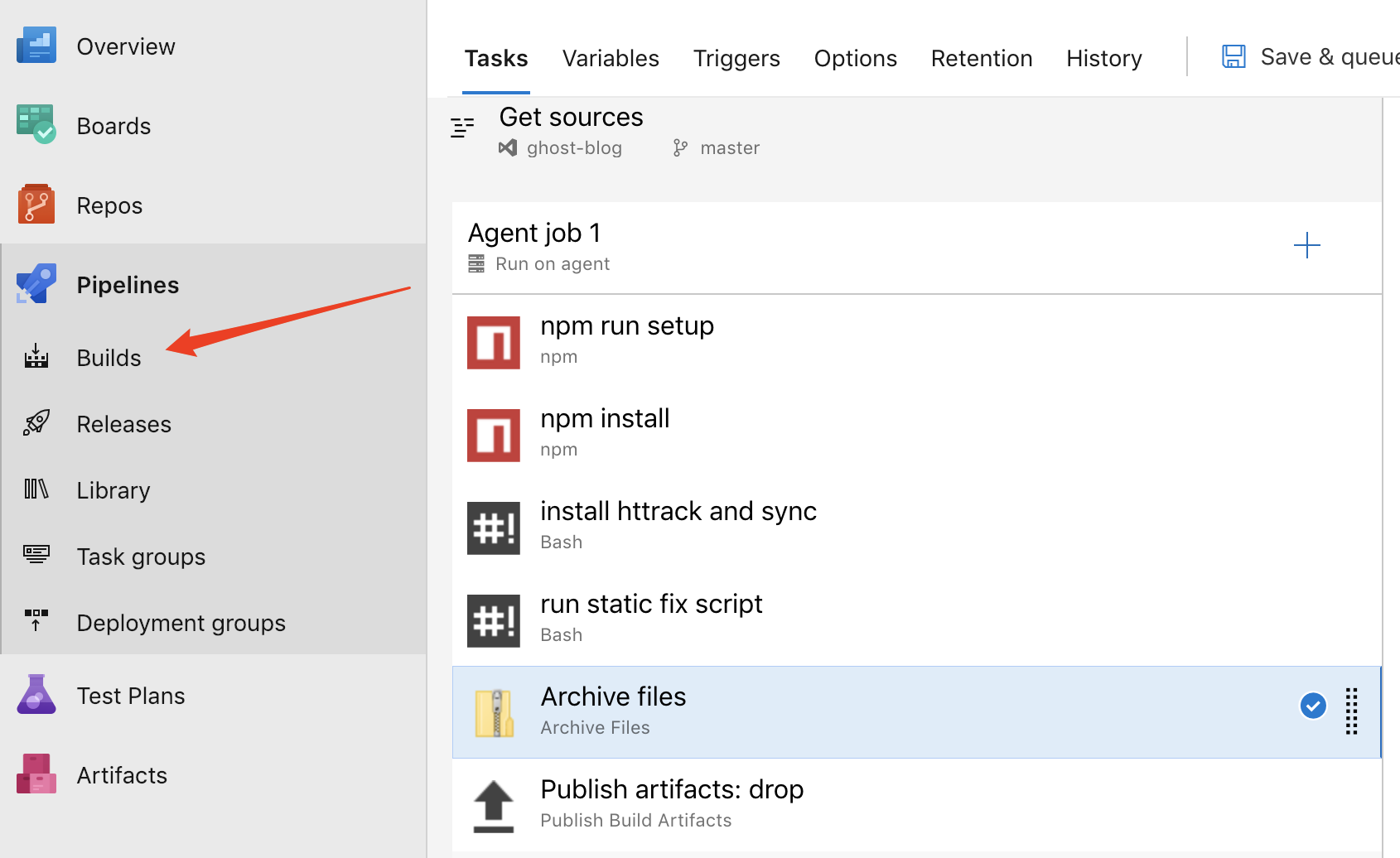
Task: Click the master branch label
Action: click(x=730, y=148)
